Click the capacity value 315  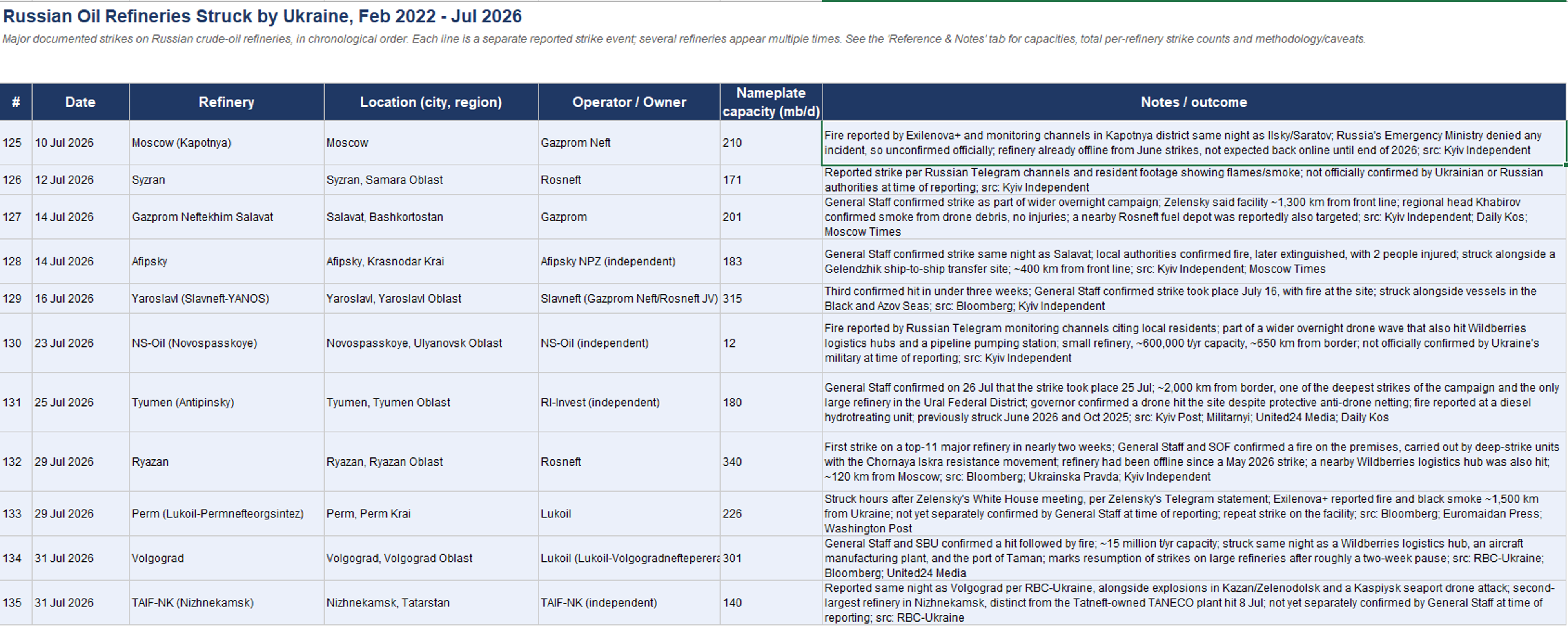[x=771, y=299]
